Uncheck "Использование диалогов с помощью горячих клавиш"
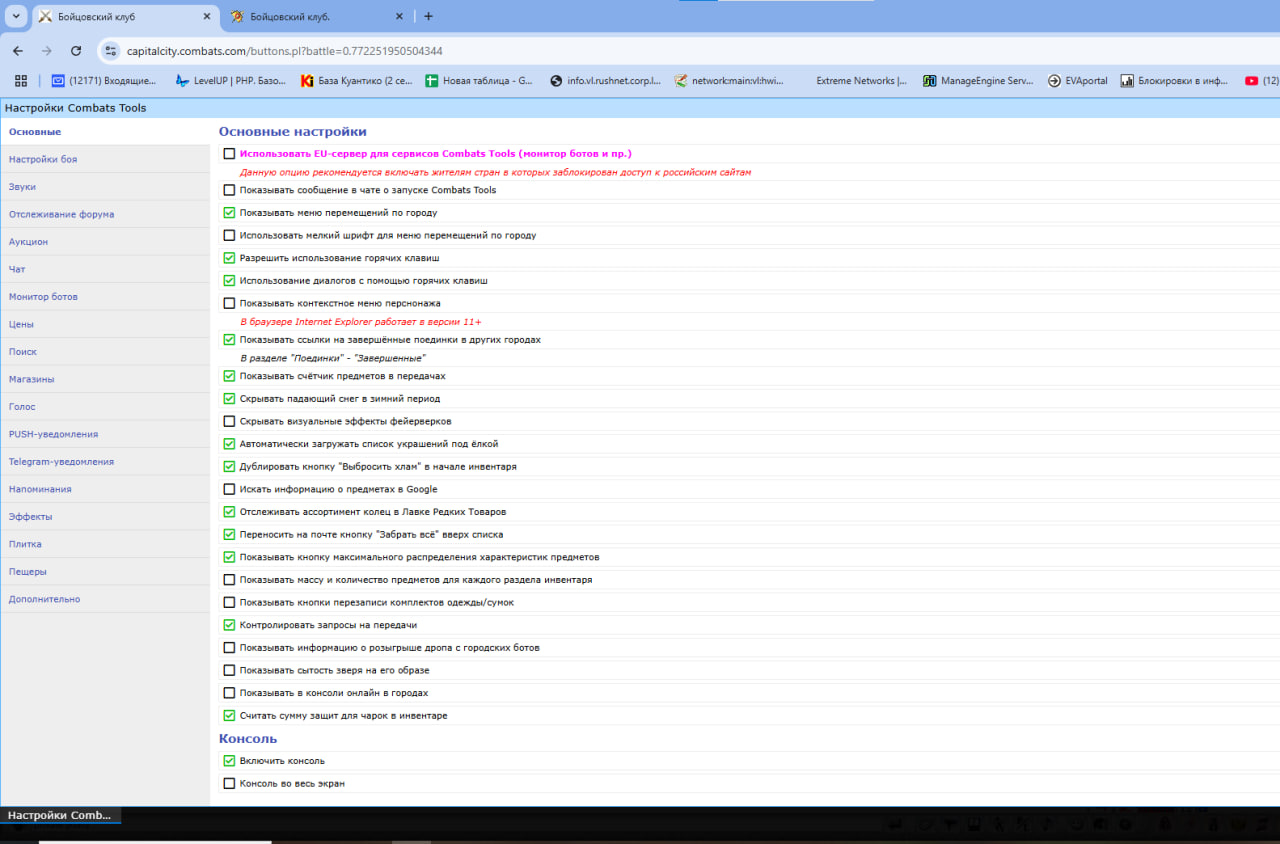Viewport: 1280px width, 844px height. click(x=230, y=281)
